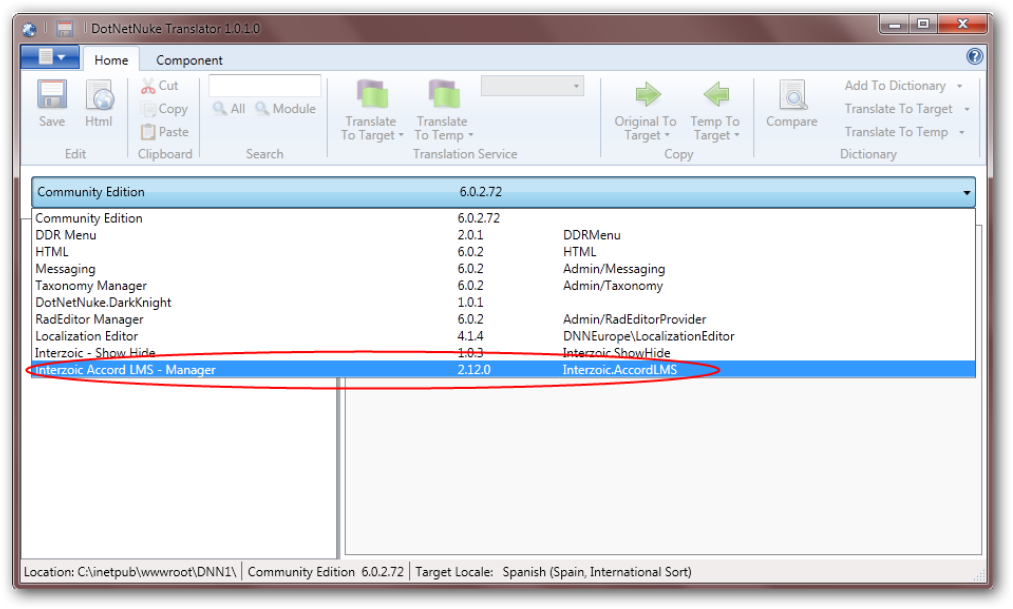Click the Html globe page icon

(x=99, y=95)
